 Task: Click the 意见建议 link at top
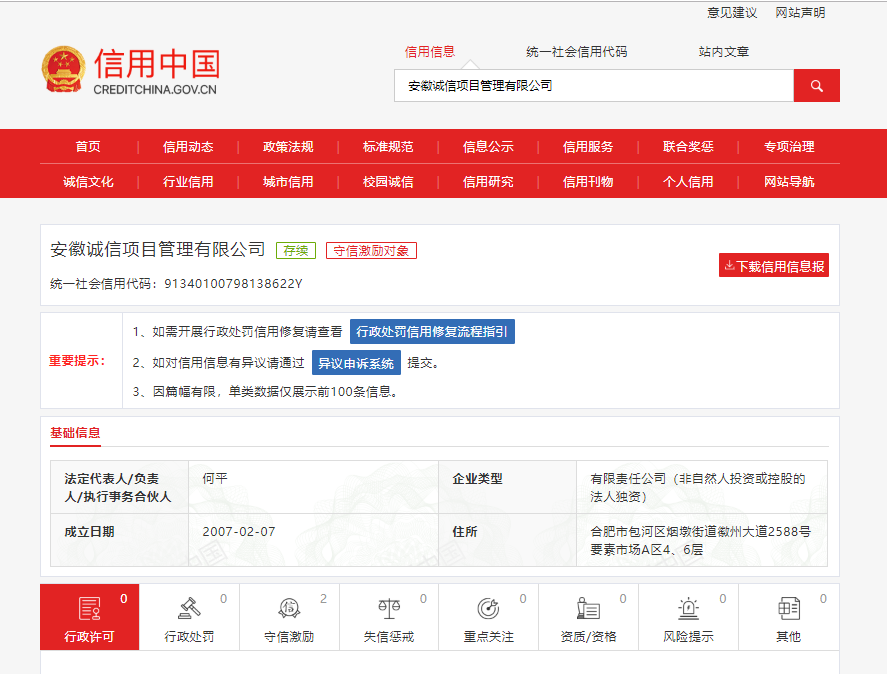[x=732, y=13]
